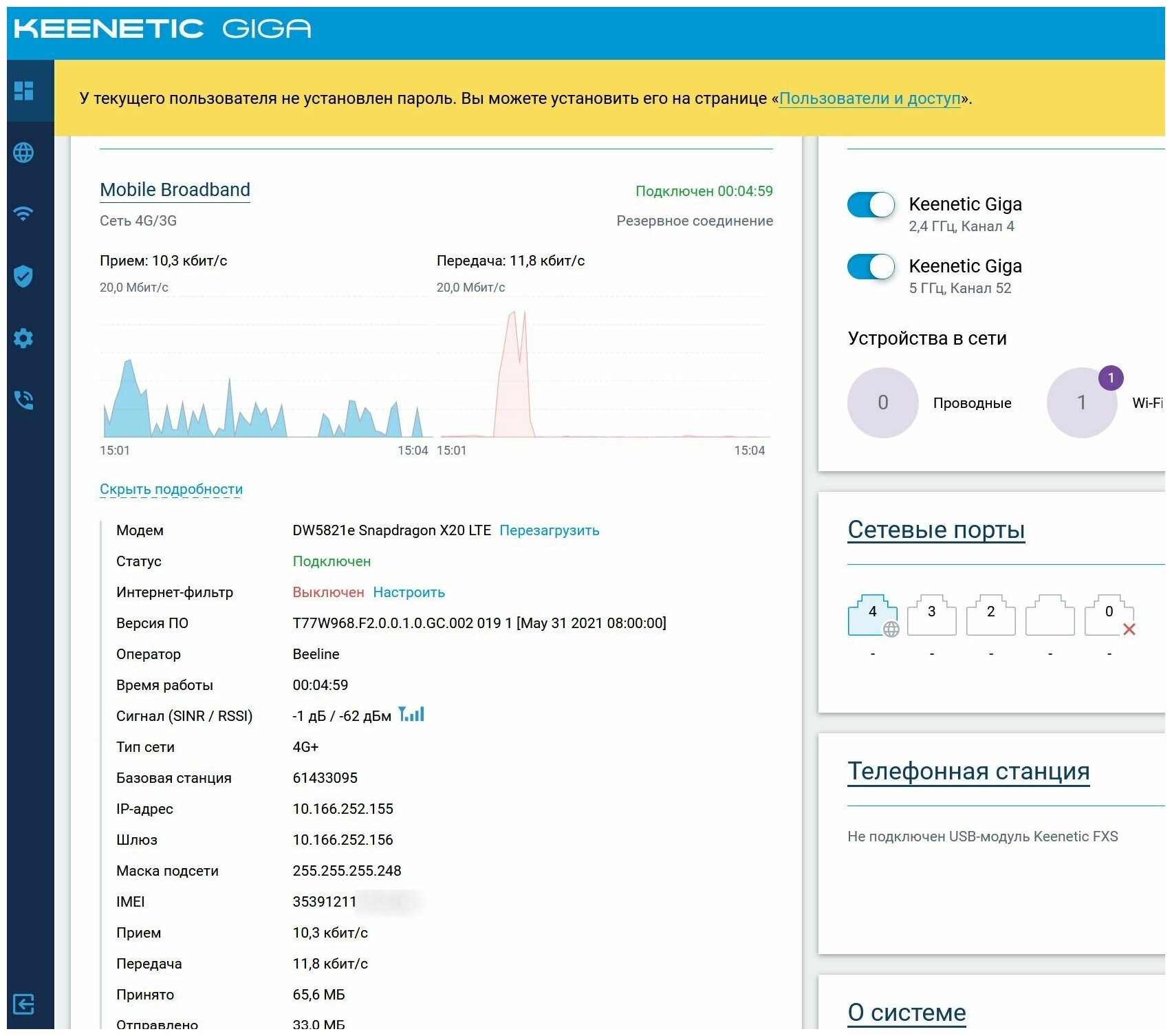Click Перезагрузить to reboot the modem
Image resolution: width=1172 pixels, height=1036 pixels.
(x=550, y=530)
